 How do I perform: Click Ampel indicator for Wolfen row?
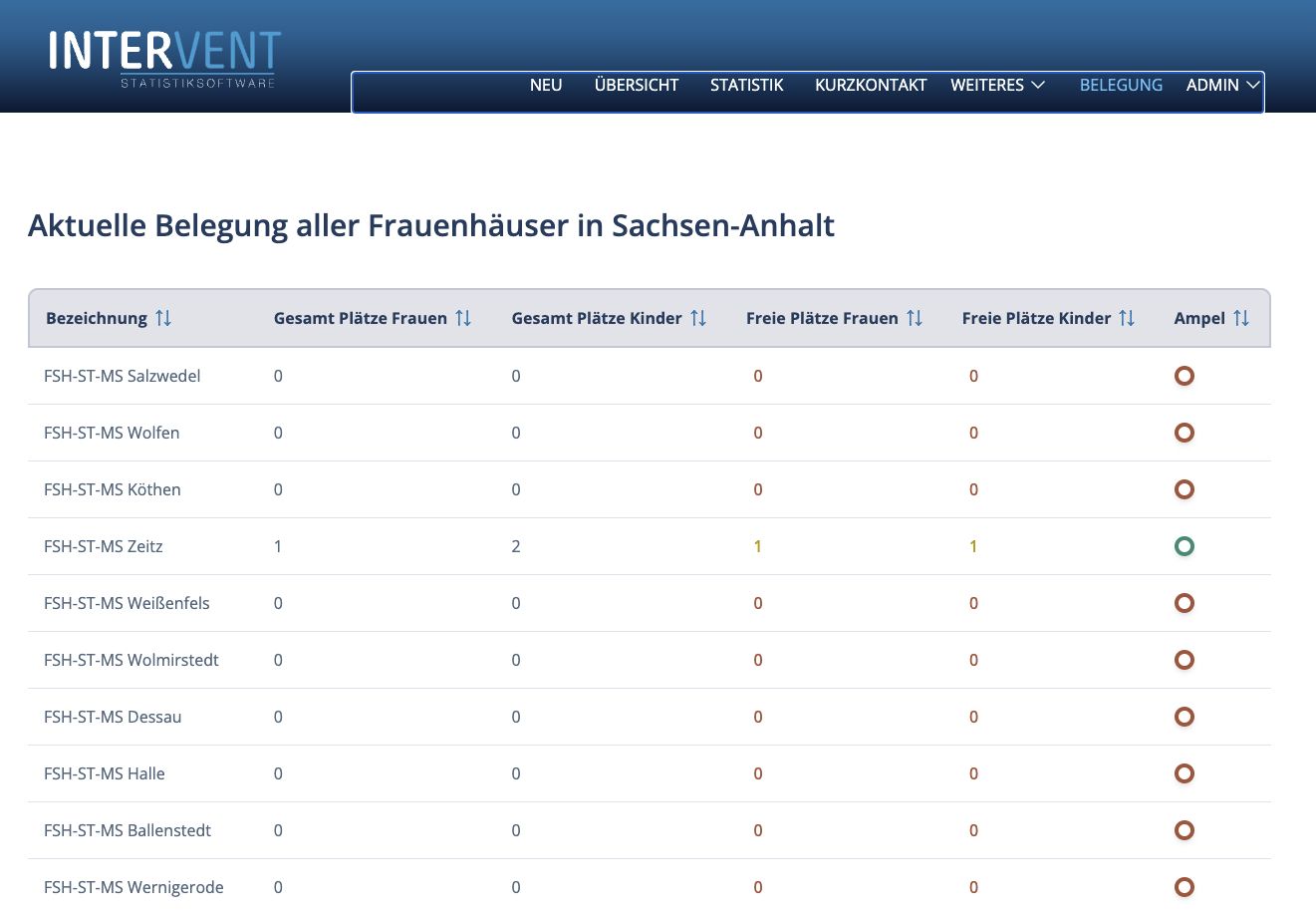tap(1184, 433)
